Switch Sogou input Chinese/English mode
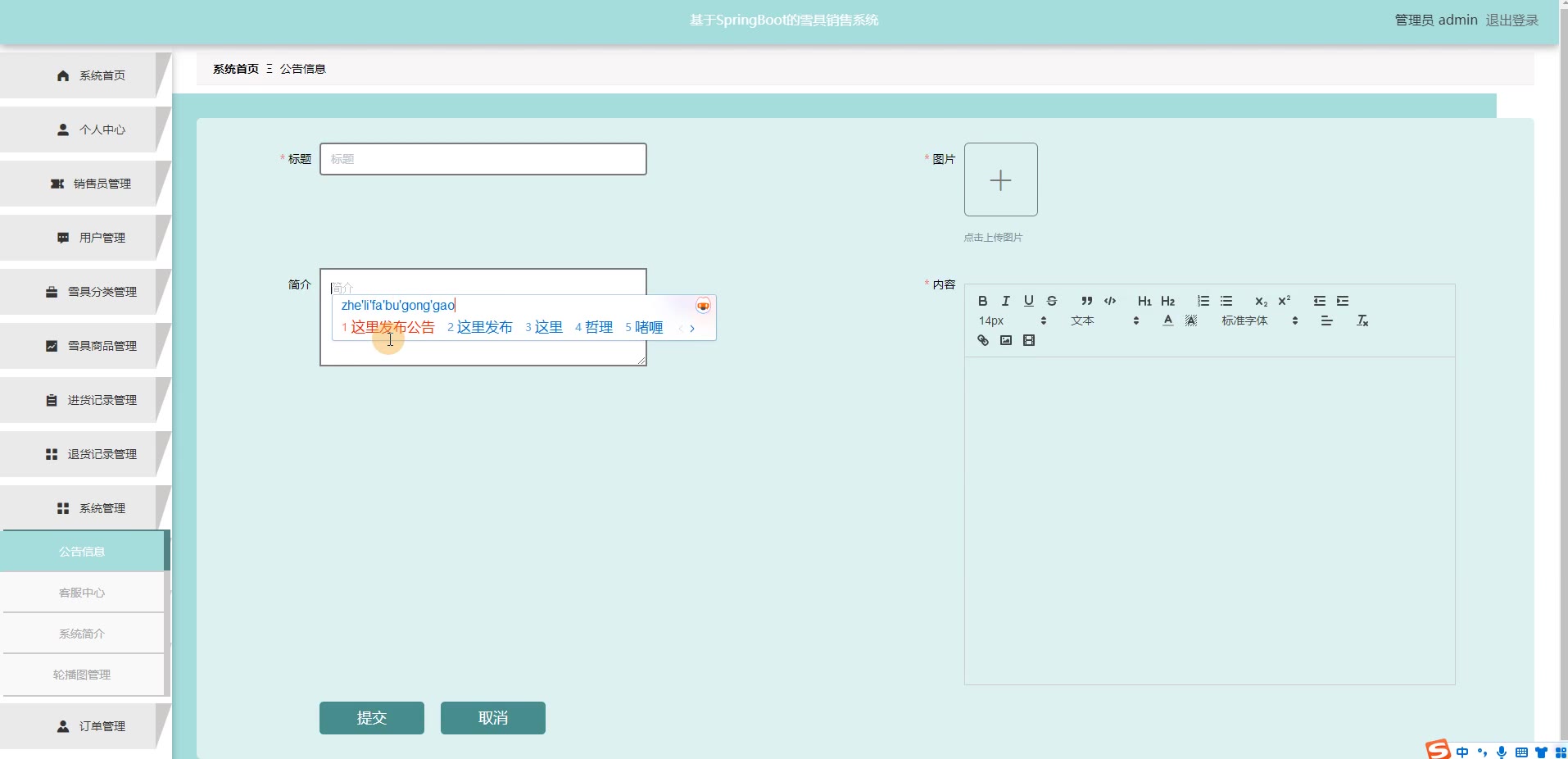This screenshot has height=759, width=1568. click(x=1462, y=752)
